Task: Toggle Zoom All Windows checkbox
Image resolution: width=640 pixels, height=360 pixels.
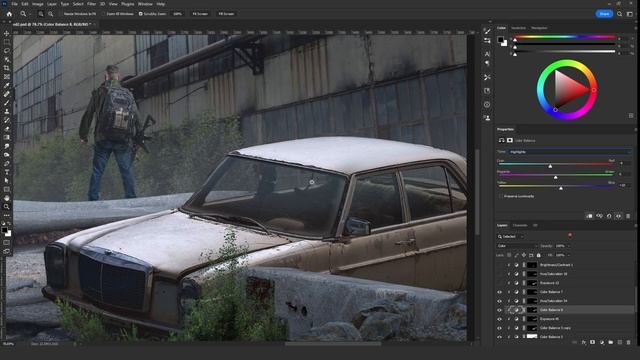Action: [x=104, y=14]
